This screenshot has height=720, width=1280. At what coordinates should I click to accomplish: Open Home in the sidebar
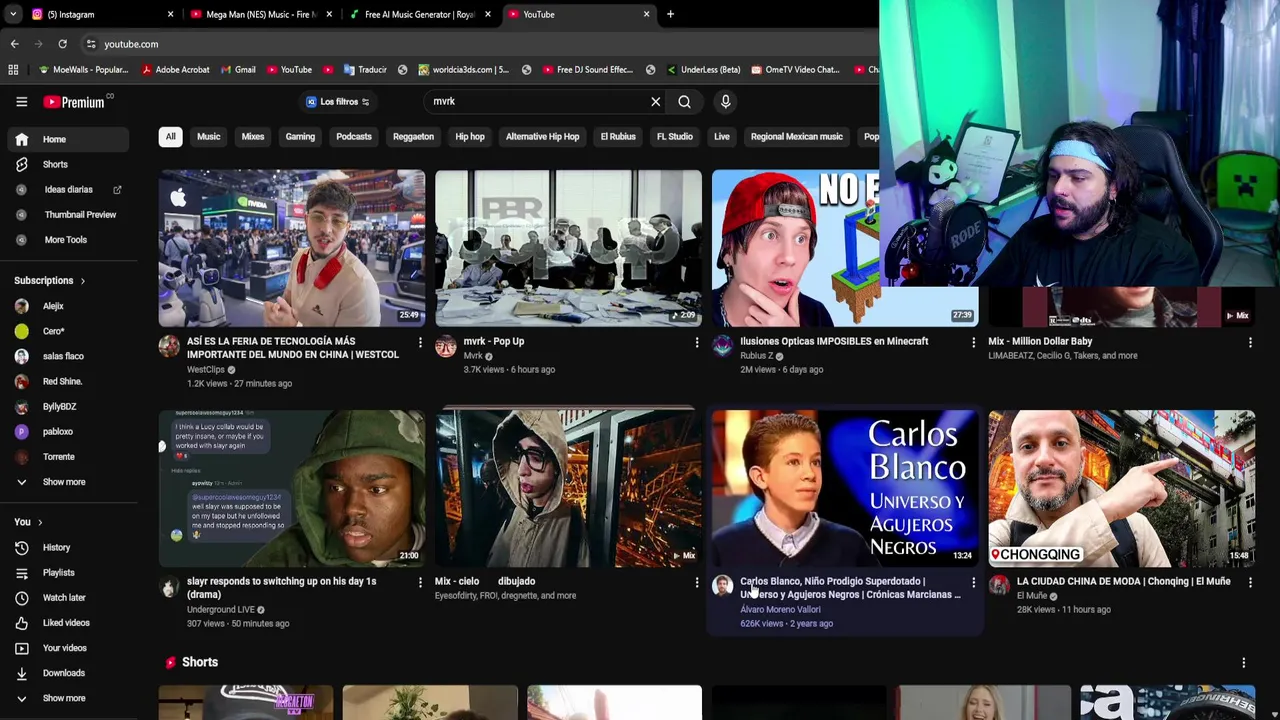pos(68,139)
